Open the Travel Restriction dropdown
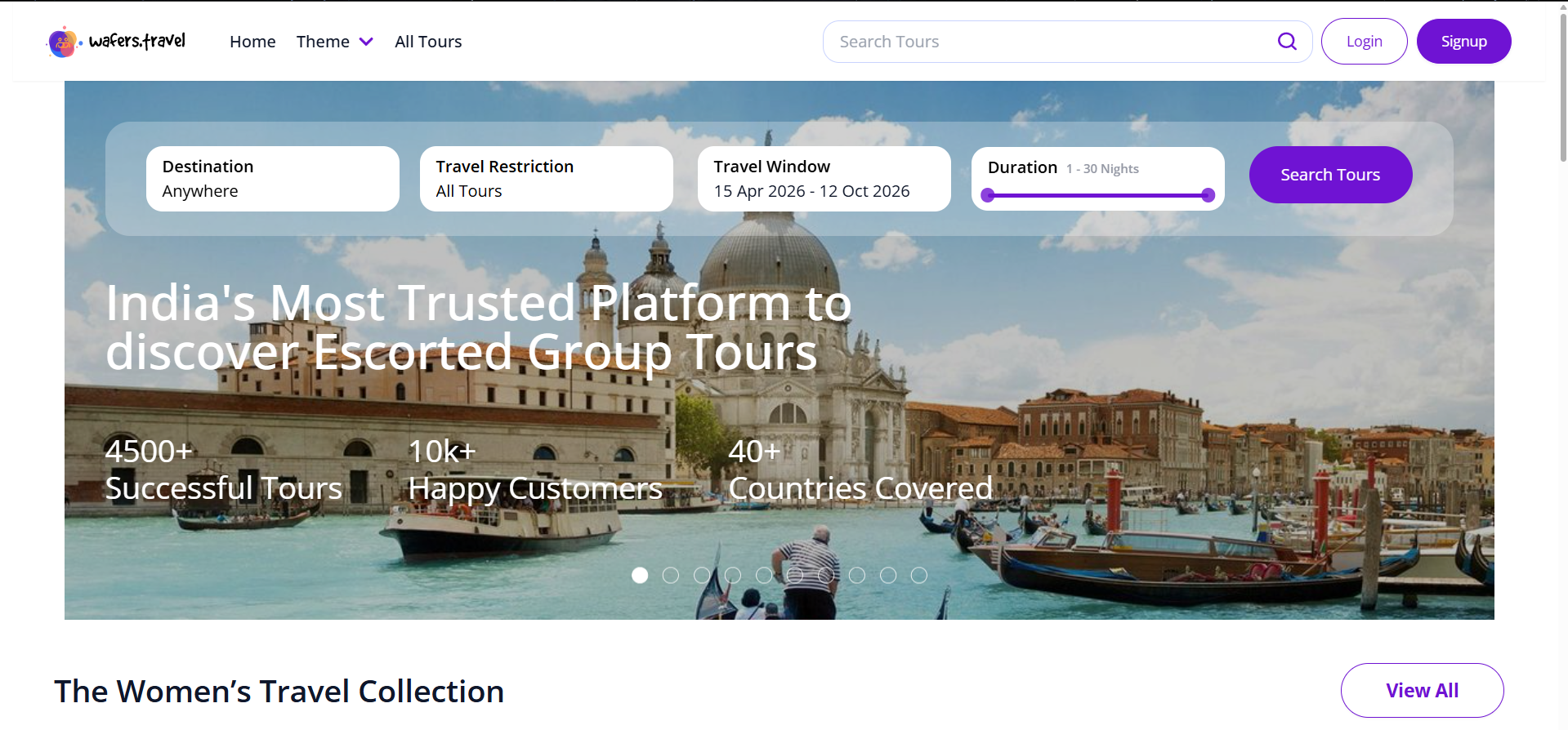Viewport: 1568px width, 730px height. point(546,179)
